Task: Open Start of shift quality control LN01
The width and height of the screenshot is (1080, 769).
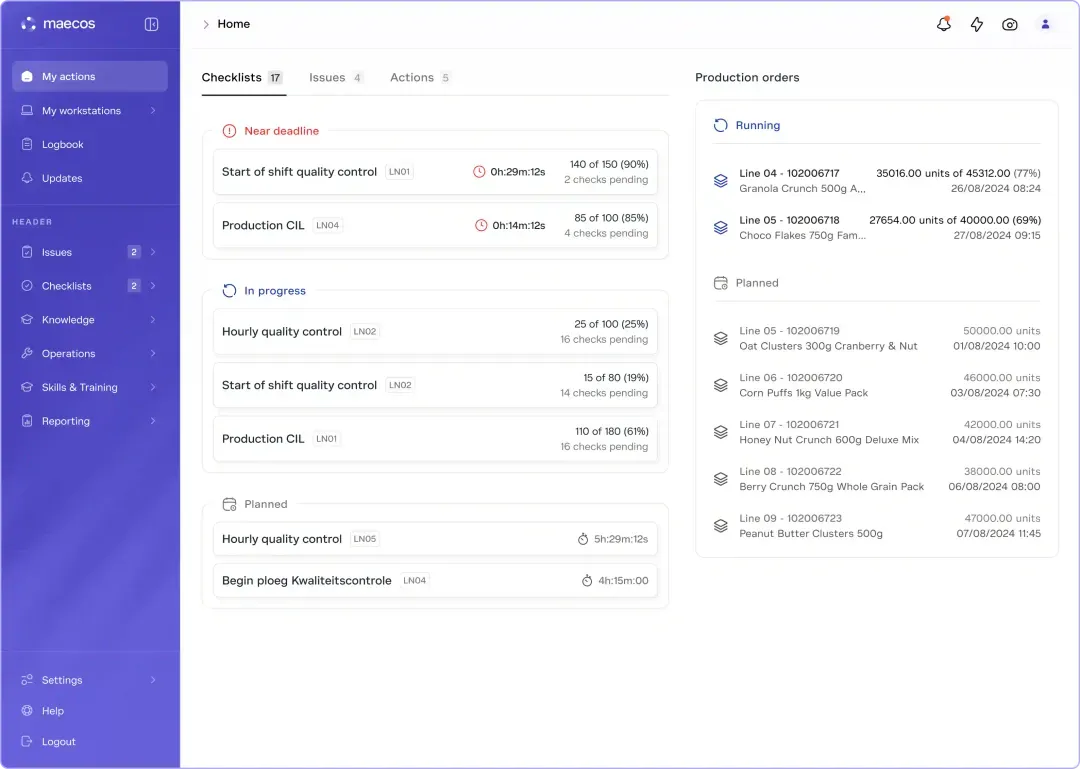Action: (435, 172)
